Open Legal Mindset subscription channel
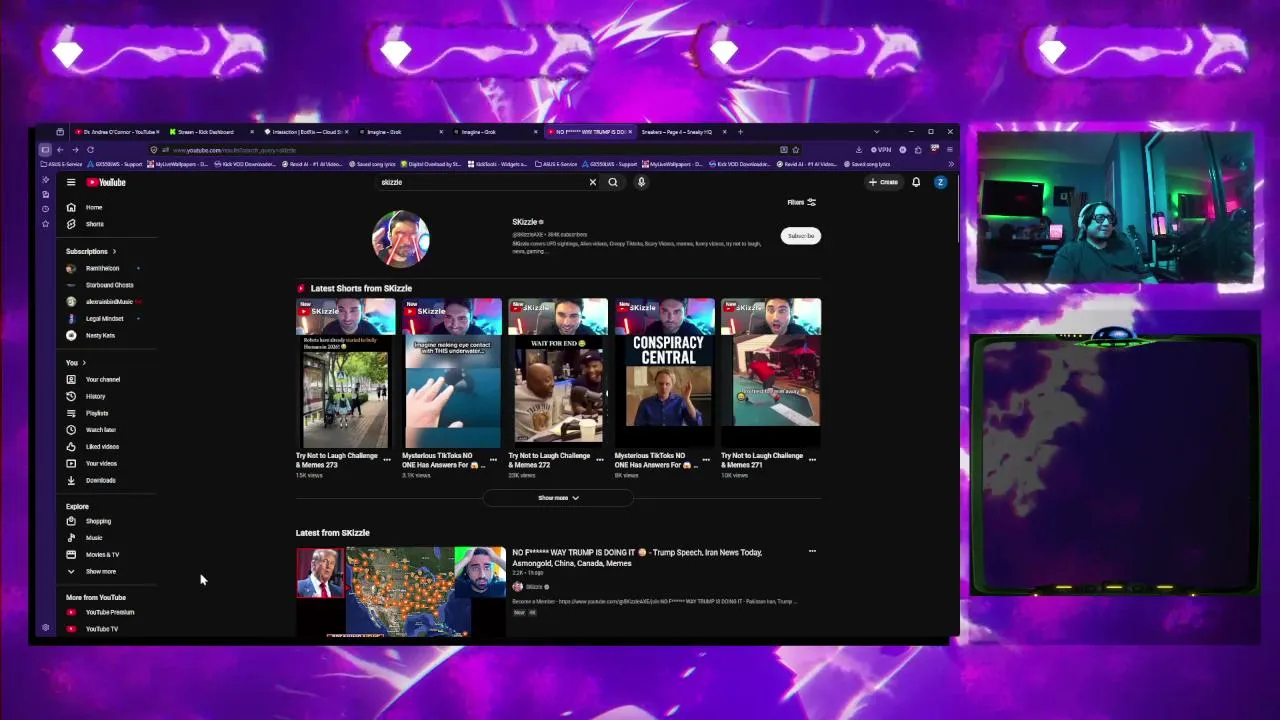1280x720 pixels. click(x=104, y=318)
